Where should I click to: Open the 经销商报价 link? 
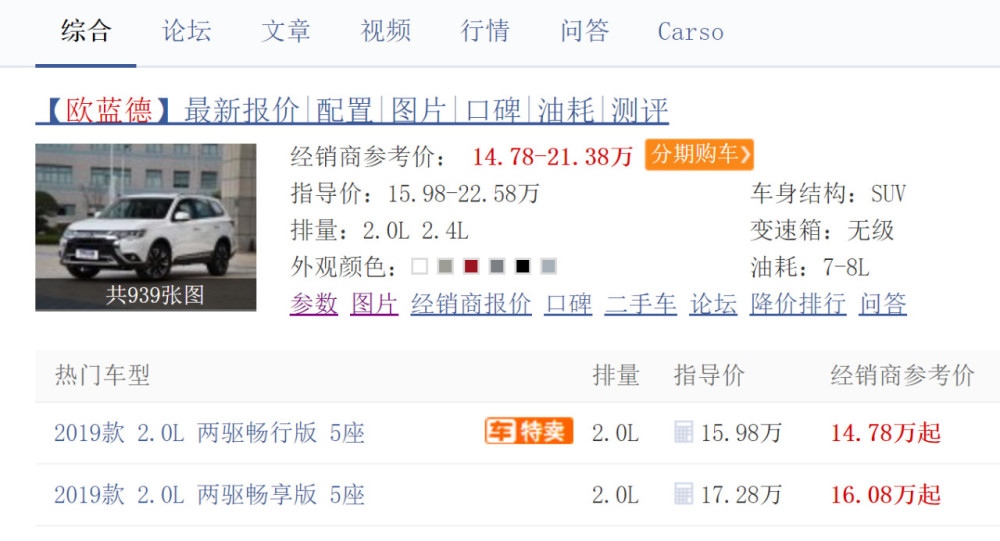[x=471, y=304]
